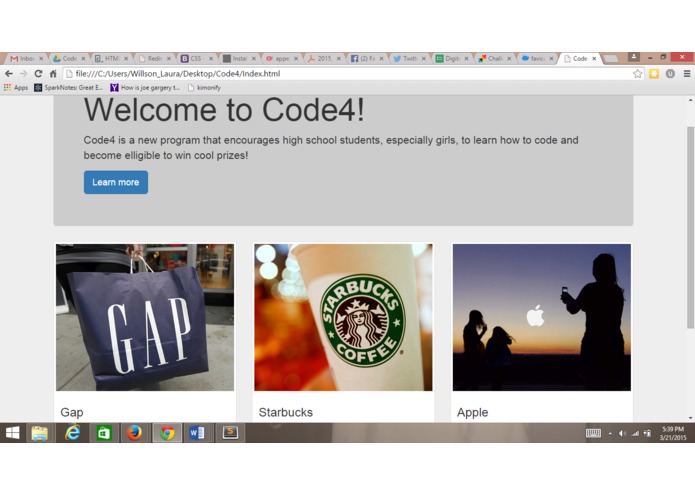Switch to the favicon tab
The image size is (695, 494).
(x=535, y=58)
